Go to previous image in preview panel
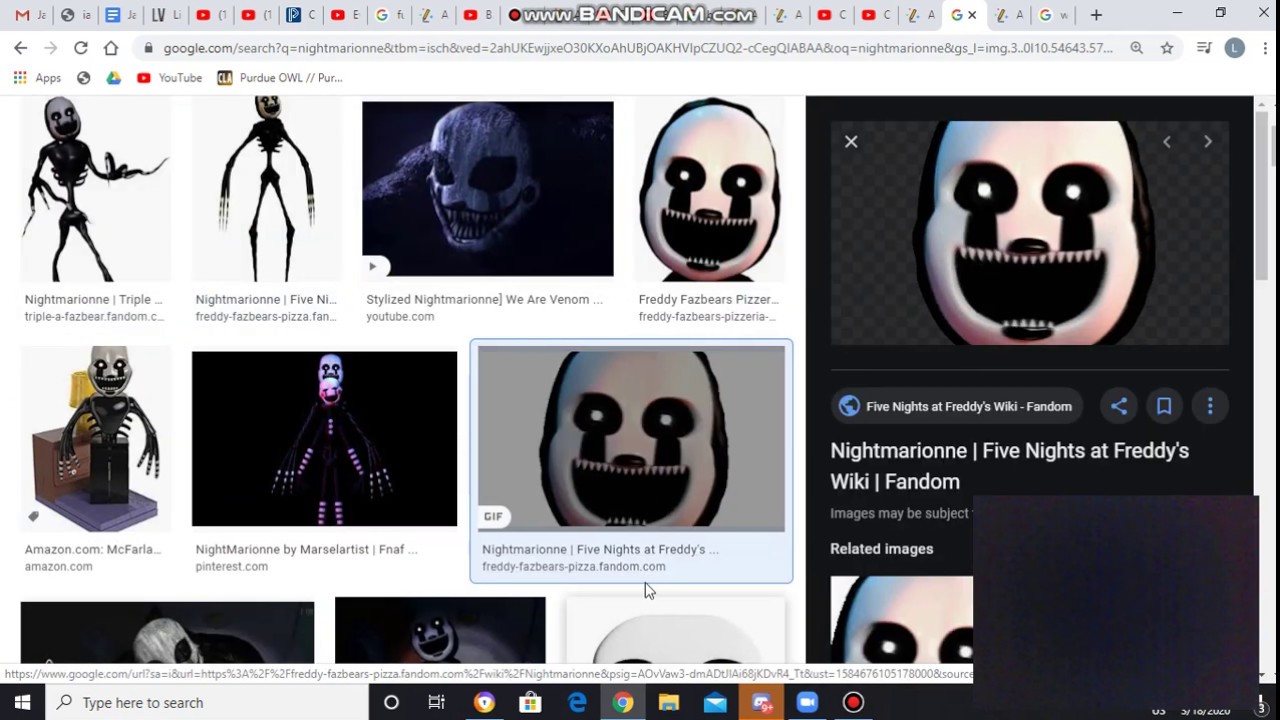Screen dimensions: 1280x720 [x=1166, y=142]
